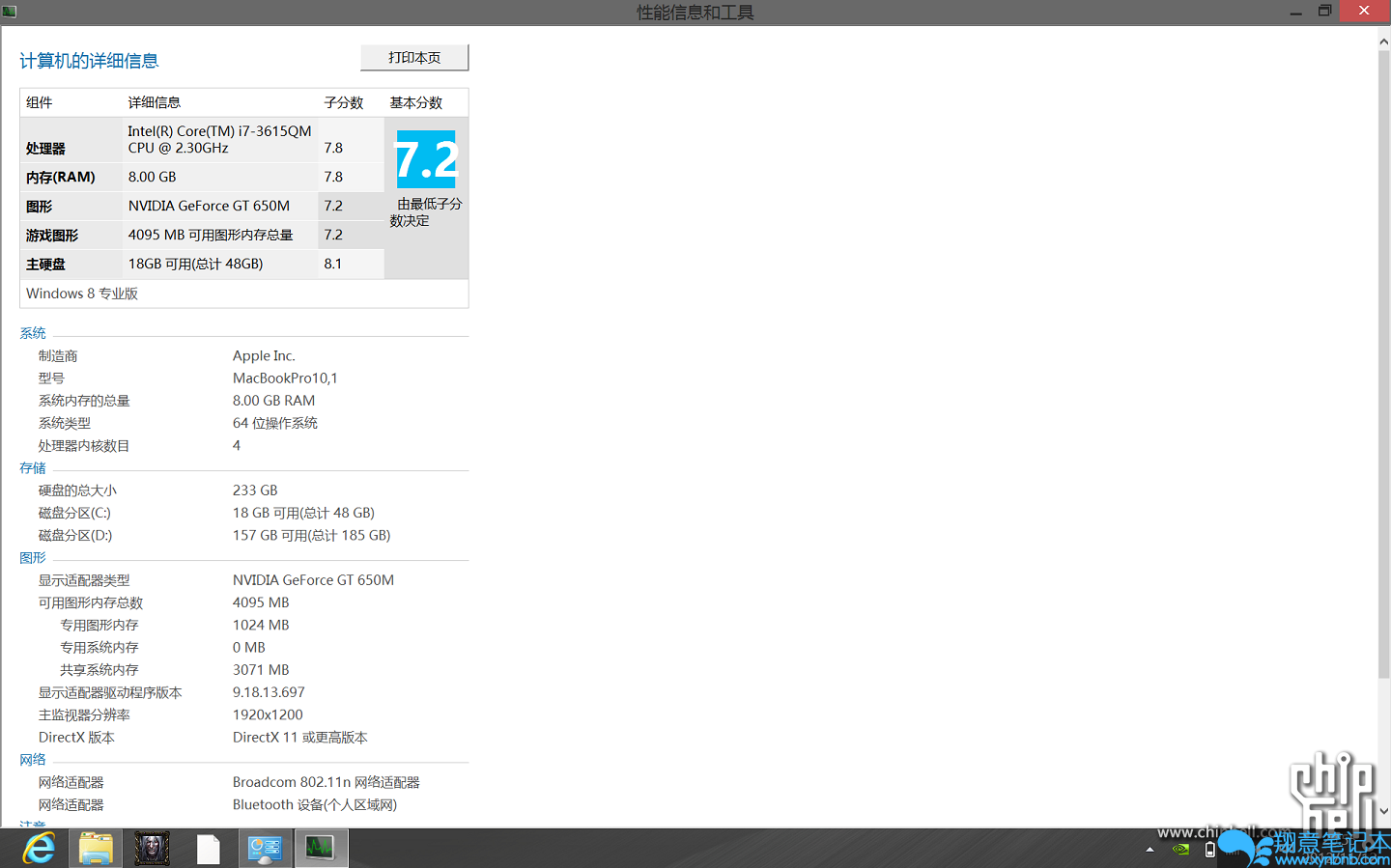Click the 打印本页 button
This screenshot has width=1391, height=868.
[414, 58]
